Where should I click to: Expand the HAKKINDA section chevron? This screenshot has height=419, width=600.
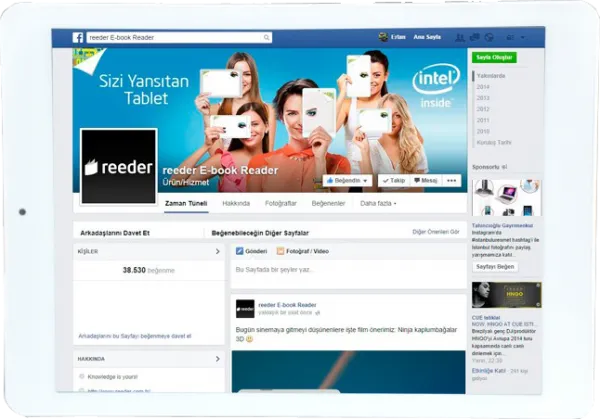(x=217, y=359)
